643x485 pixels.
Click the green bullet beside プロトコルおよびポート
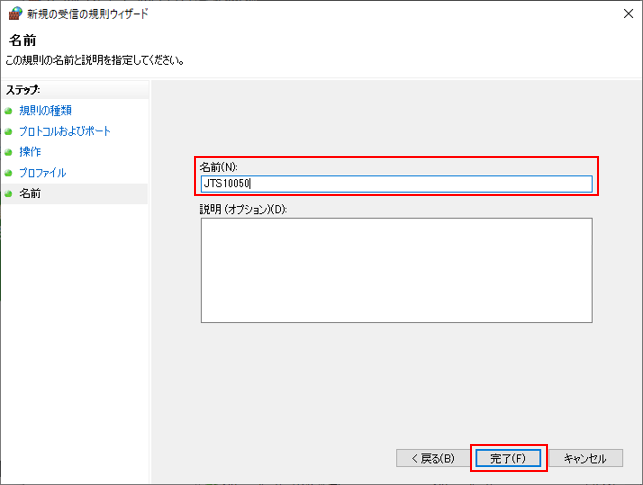[9, 132]
